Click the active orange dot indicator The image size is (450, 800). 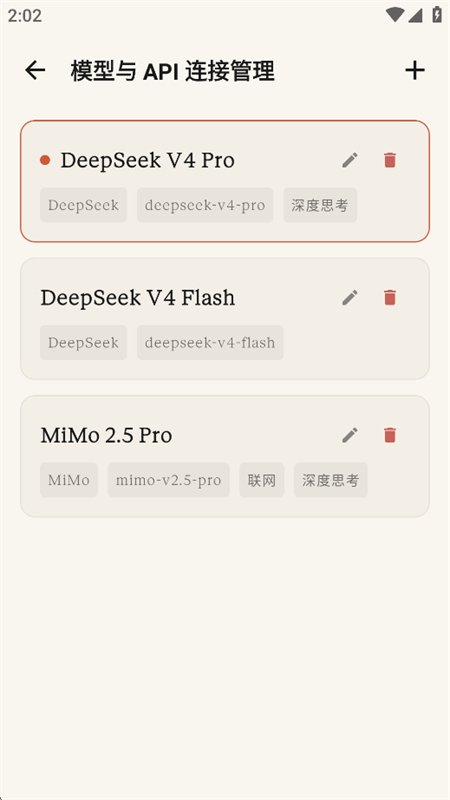point(45,160)
